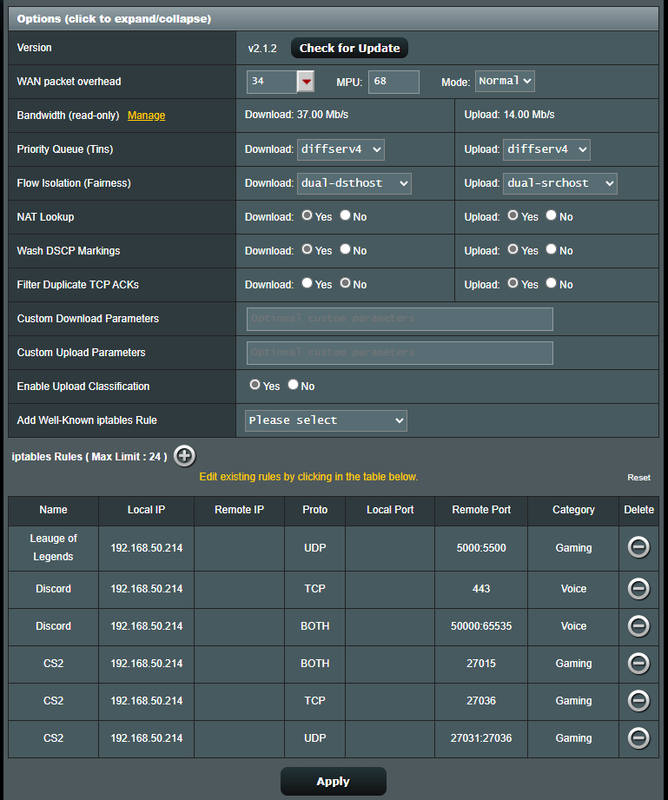The image size is (668, 800).
Task: Delete the CS2 port 27015 rule
Action: (x=638, y=663)
